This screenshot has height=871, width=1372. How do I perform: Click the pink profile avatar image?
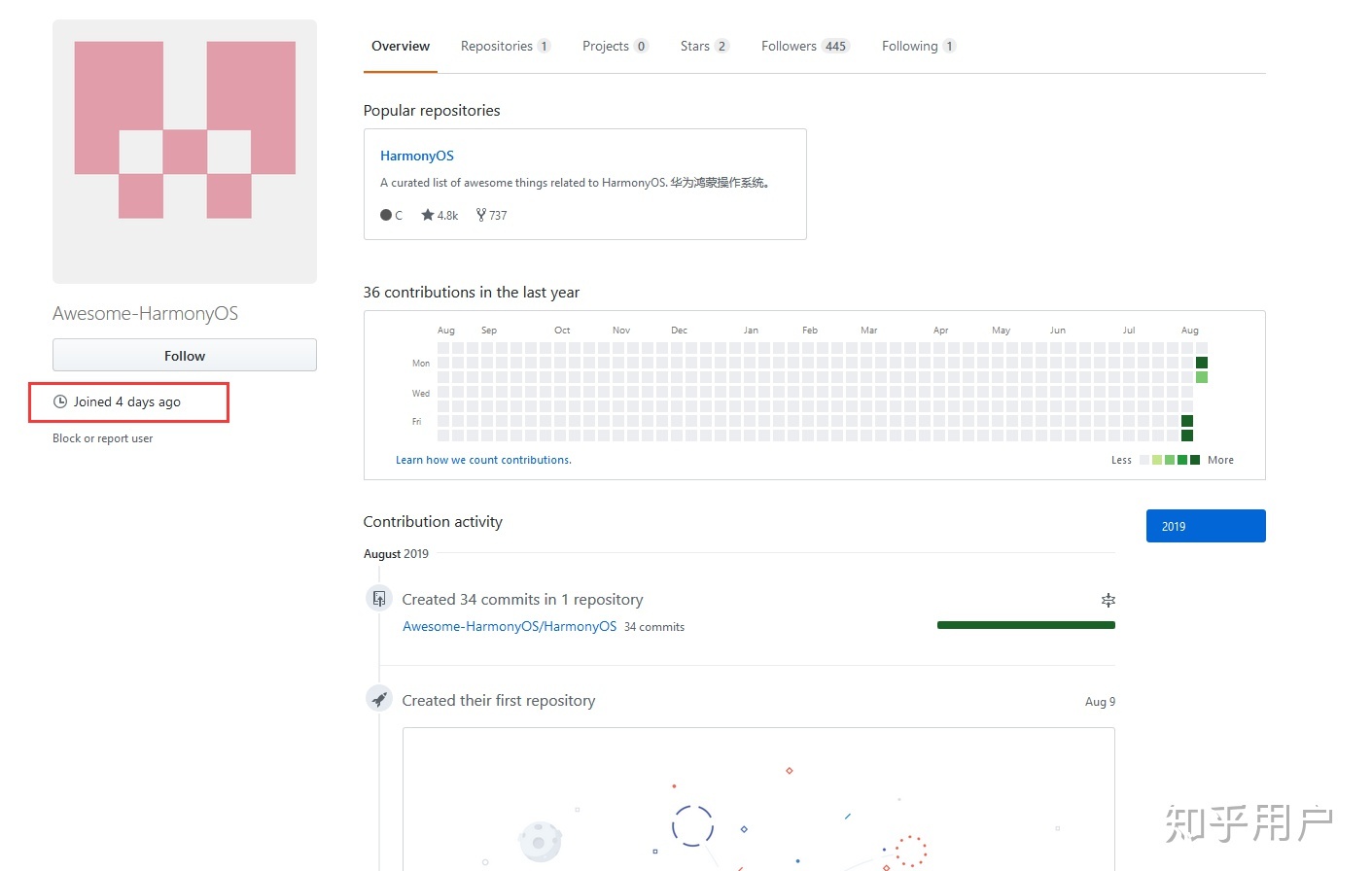coord(185,152)
